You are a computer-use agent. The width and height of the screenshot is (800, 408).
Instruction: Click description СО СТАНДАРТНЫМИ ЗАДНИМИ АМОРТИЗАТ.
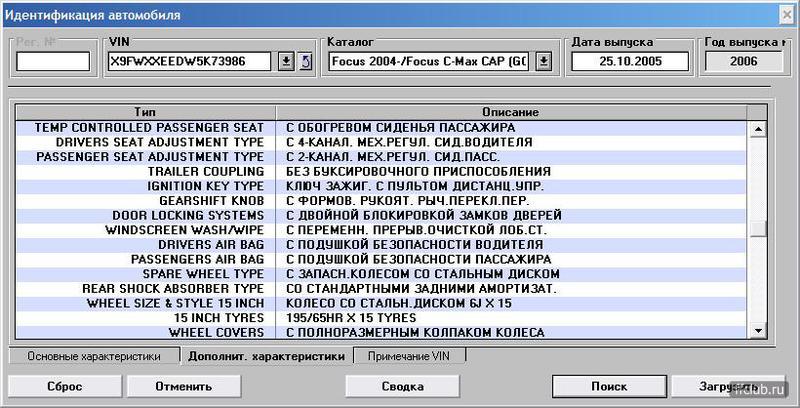(421, 289)
